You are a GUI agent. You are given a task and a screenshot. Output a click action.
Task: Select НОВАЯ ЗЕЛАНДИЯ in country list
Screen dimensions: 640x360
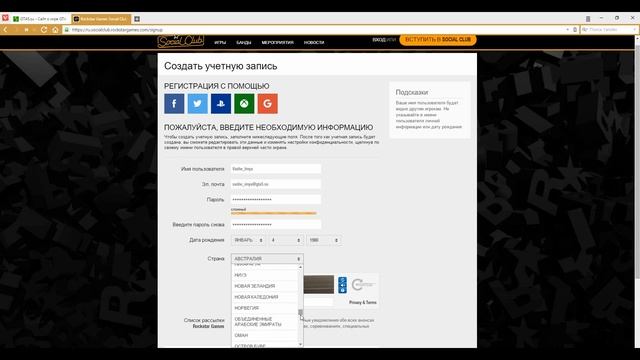point(264,286)
